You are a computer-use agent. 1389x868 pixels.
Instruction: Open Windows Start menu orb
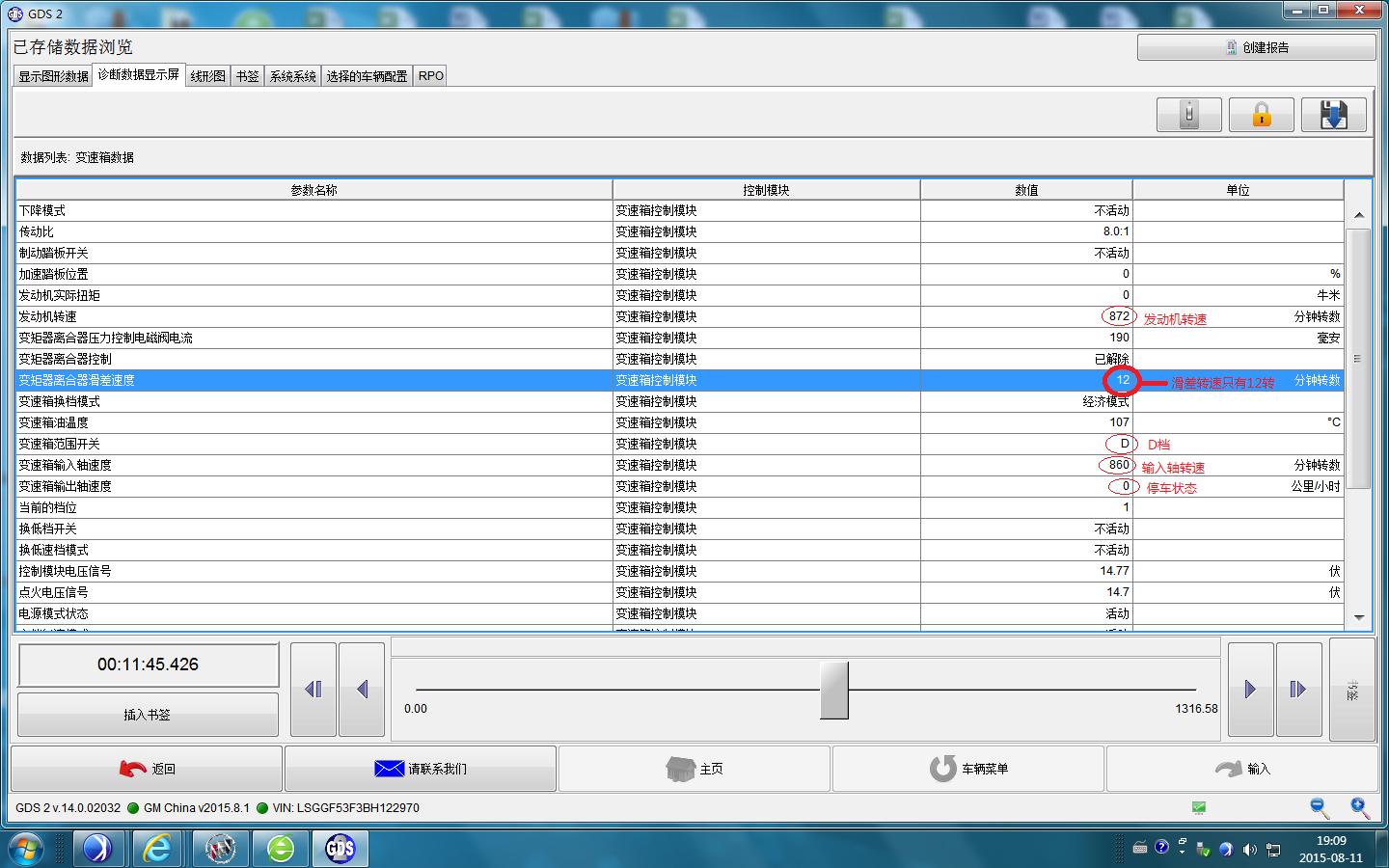[x=26, y=848]
